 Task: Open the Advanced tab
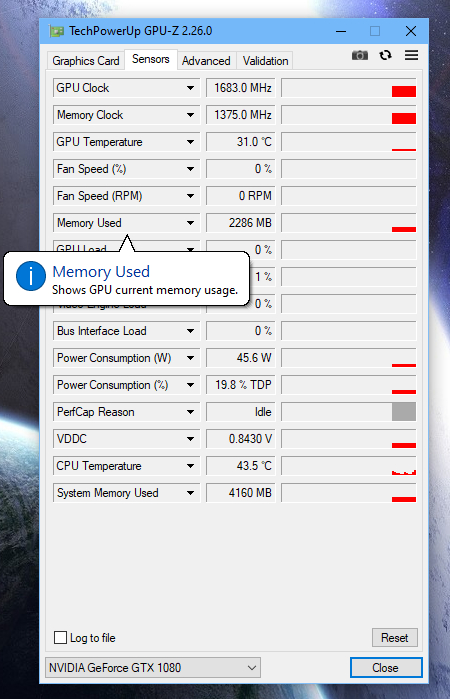[206, 61]
